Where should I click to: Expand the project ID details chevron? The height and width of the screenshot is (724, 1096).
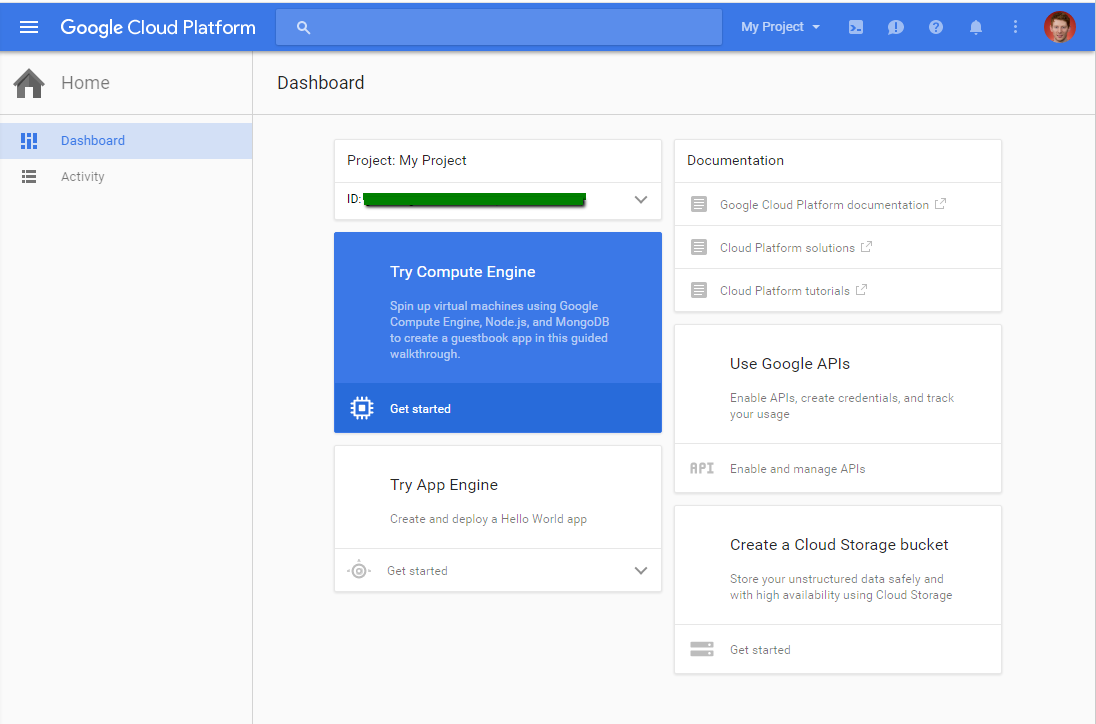pyautogui.click(x=641, y=200)
